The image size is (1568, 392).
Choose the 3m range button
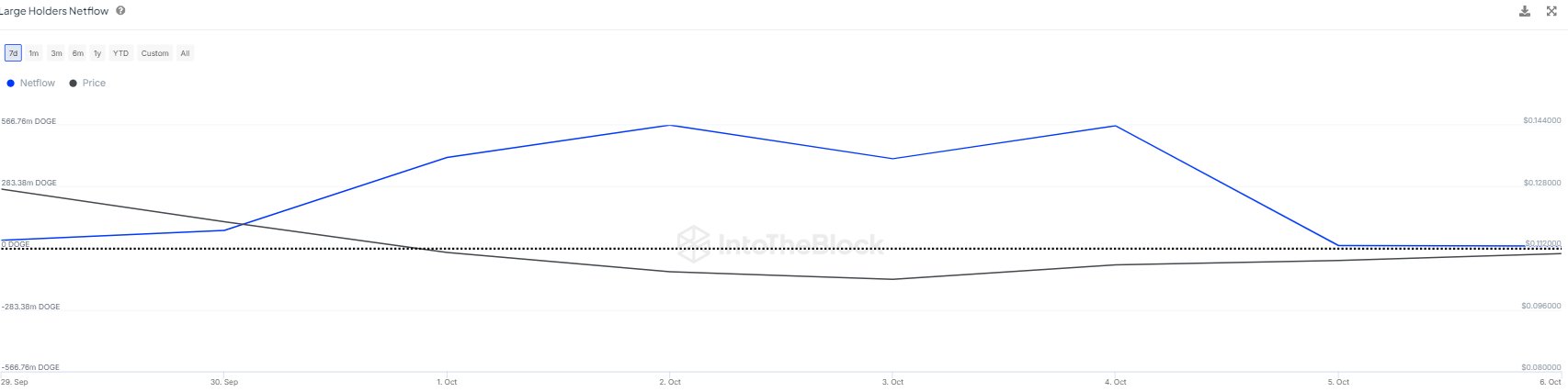tap(56, 53)
